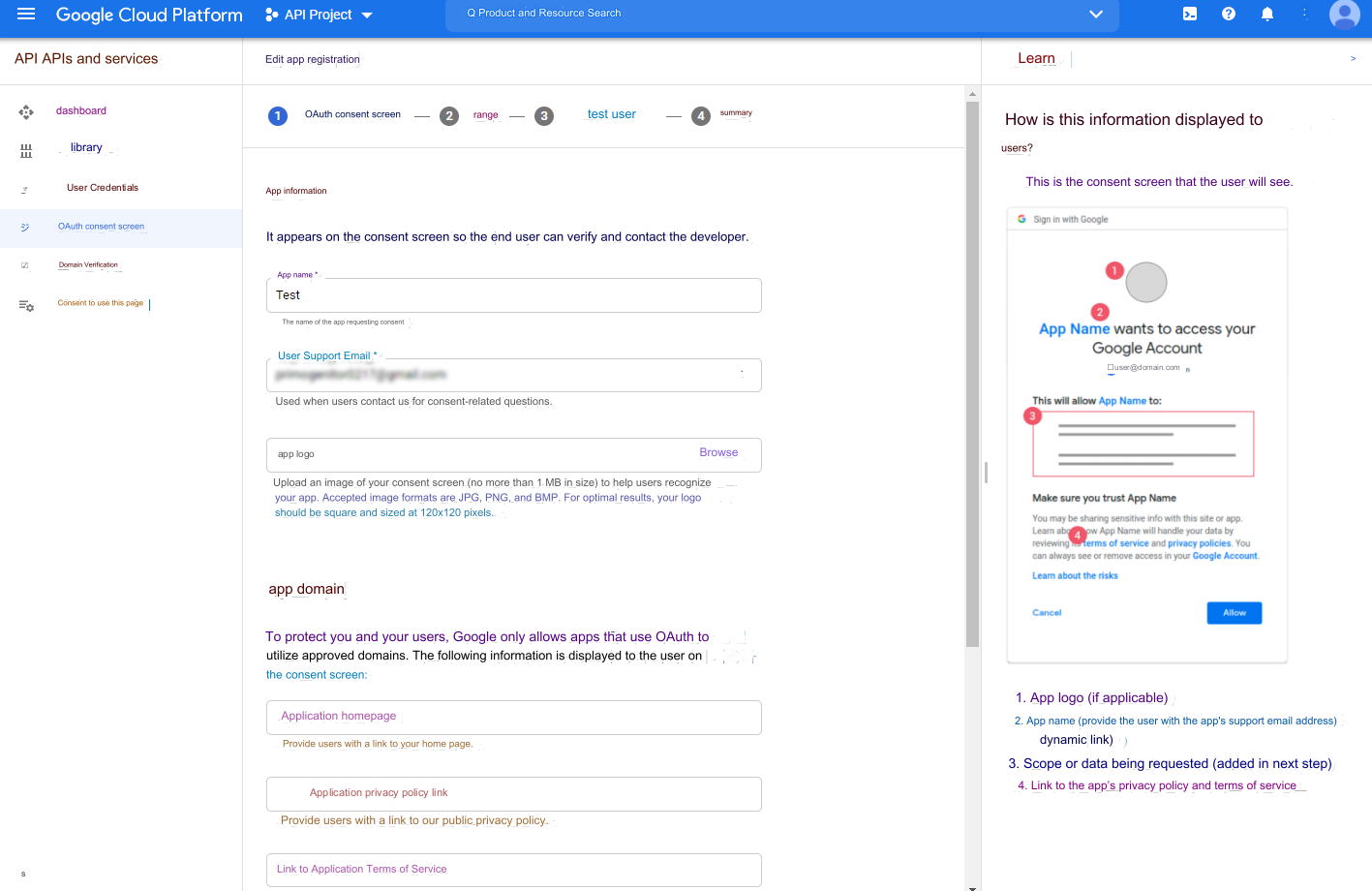The height and width of the screenshot is (891, 1372).
Task: Click the page consent settings icon
Action: click(x=26, y=305)
